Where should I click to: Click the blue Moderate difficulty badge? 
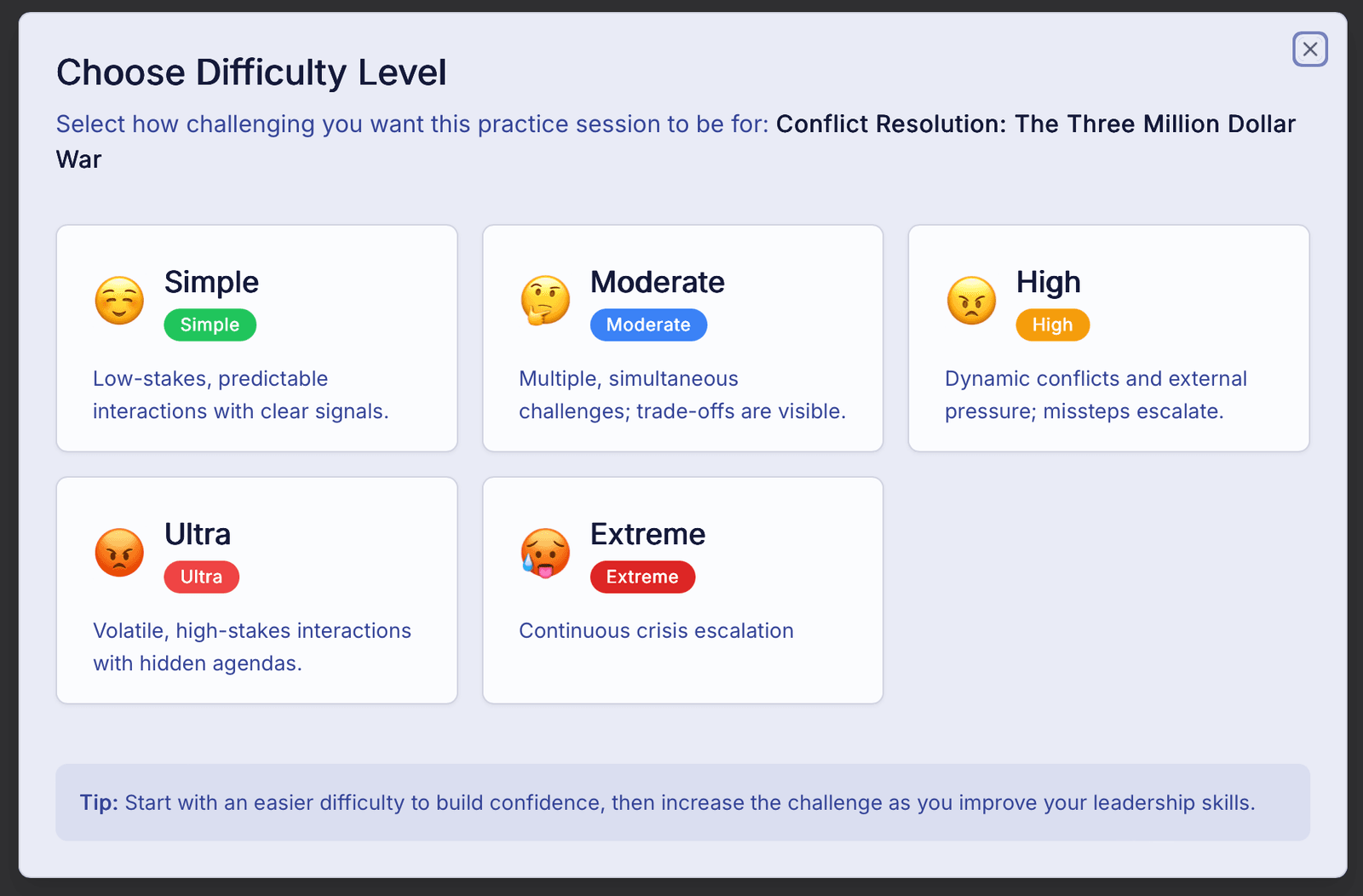coord(647,325)
